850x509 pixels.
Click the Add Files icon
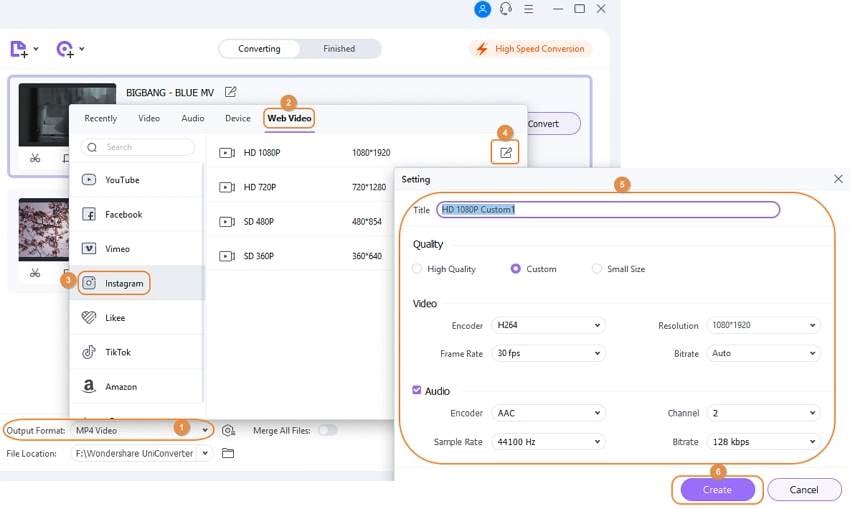[19, 49]
